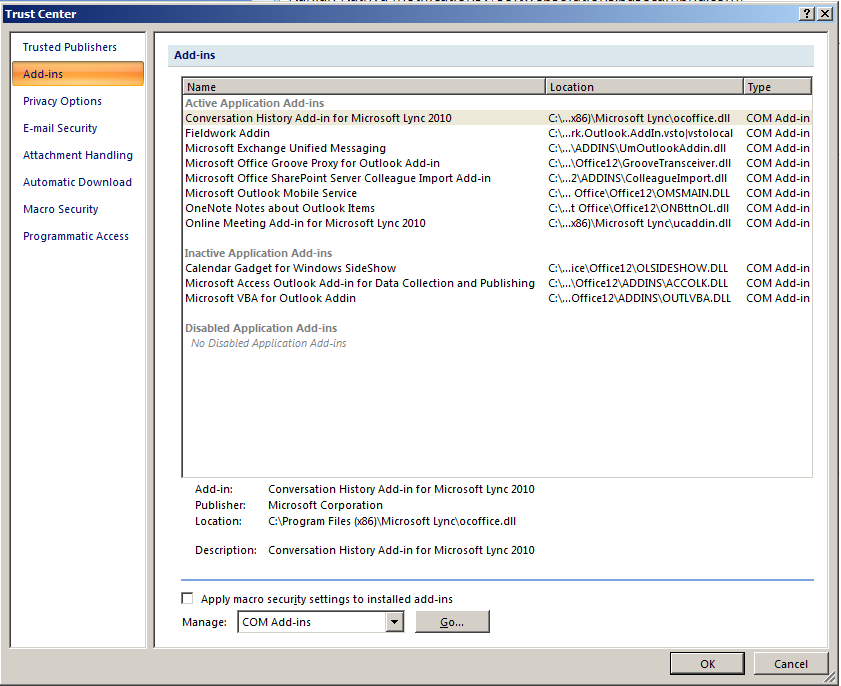841x686 pixels.
Task: Click the OUTLVBA.DLL location cell
Action: click(x=639, y=298)
